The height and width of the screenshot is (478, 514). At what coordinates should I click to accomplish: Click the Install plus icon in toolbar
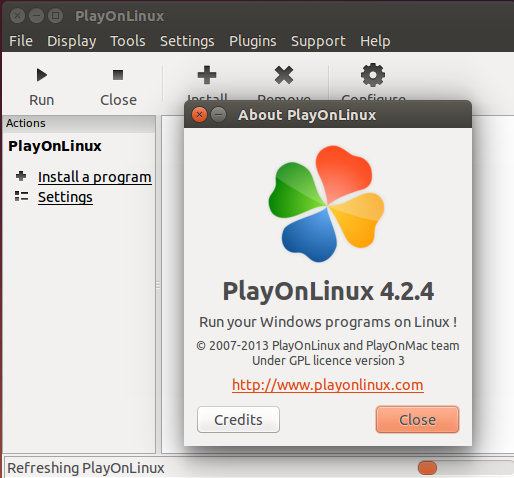tap(207, 75)
